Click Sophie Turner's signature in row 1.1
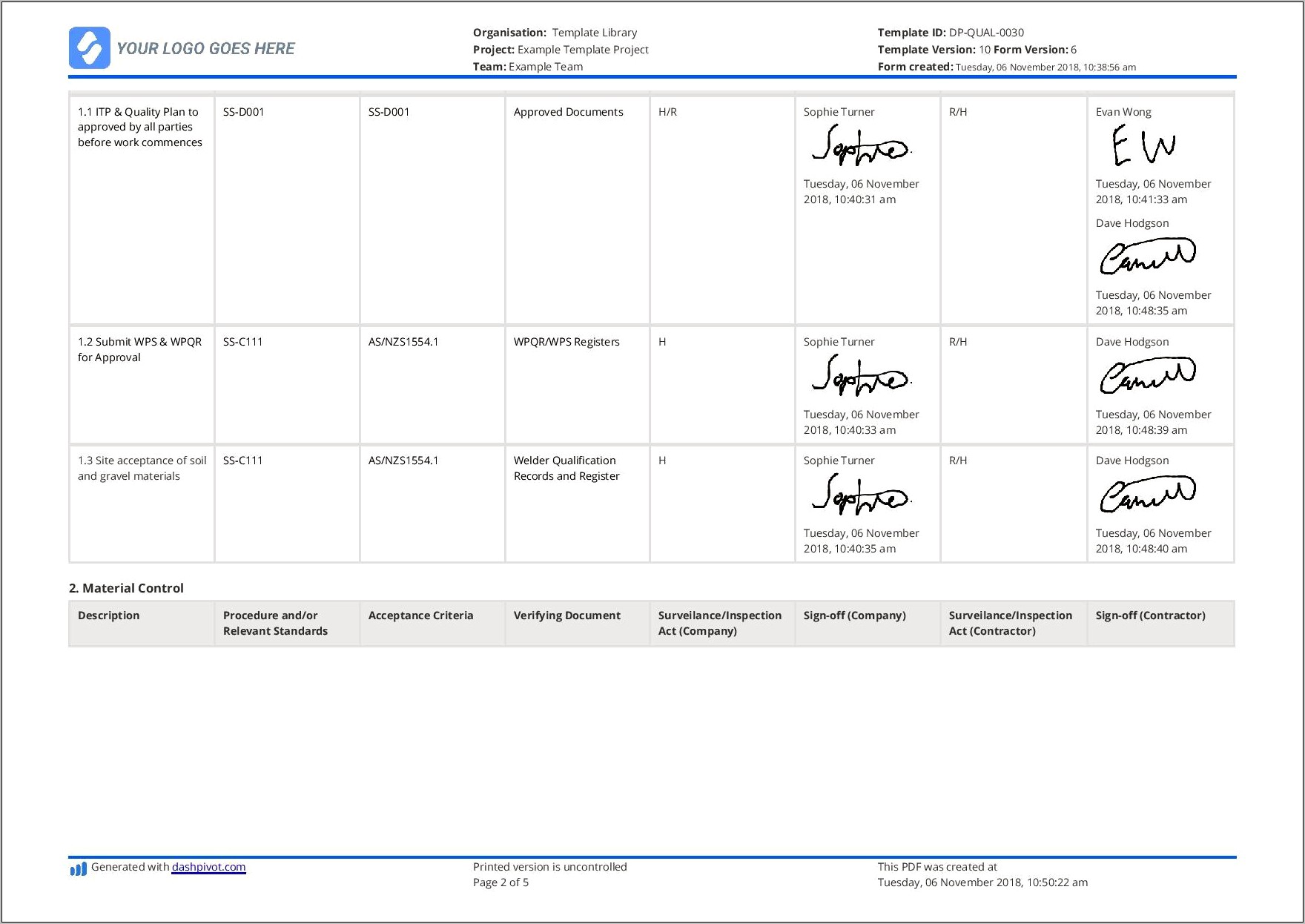The height and width of the screenshot is (924, 1305). 861,145
